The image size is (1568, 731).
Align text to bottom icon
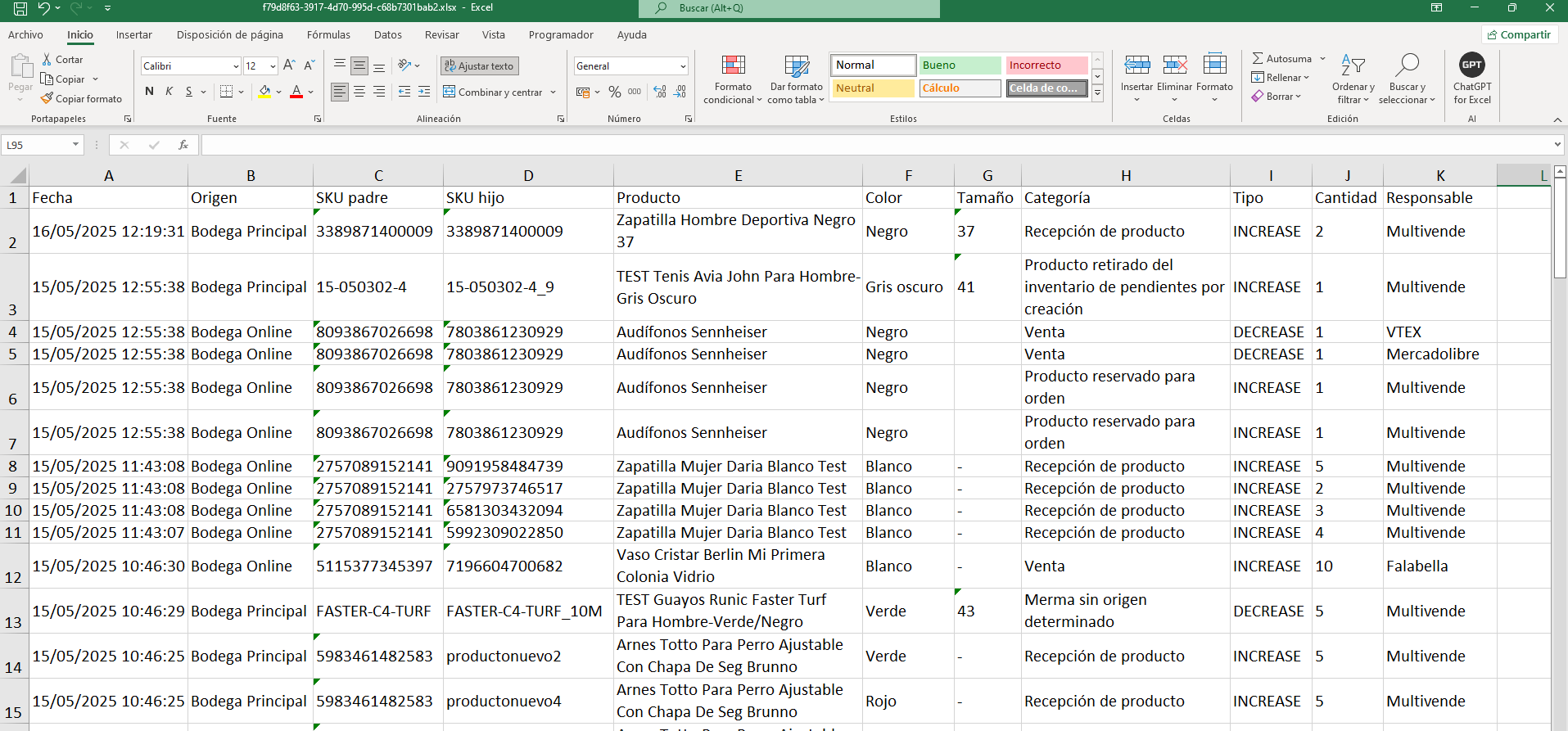(x=379, y=65)
